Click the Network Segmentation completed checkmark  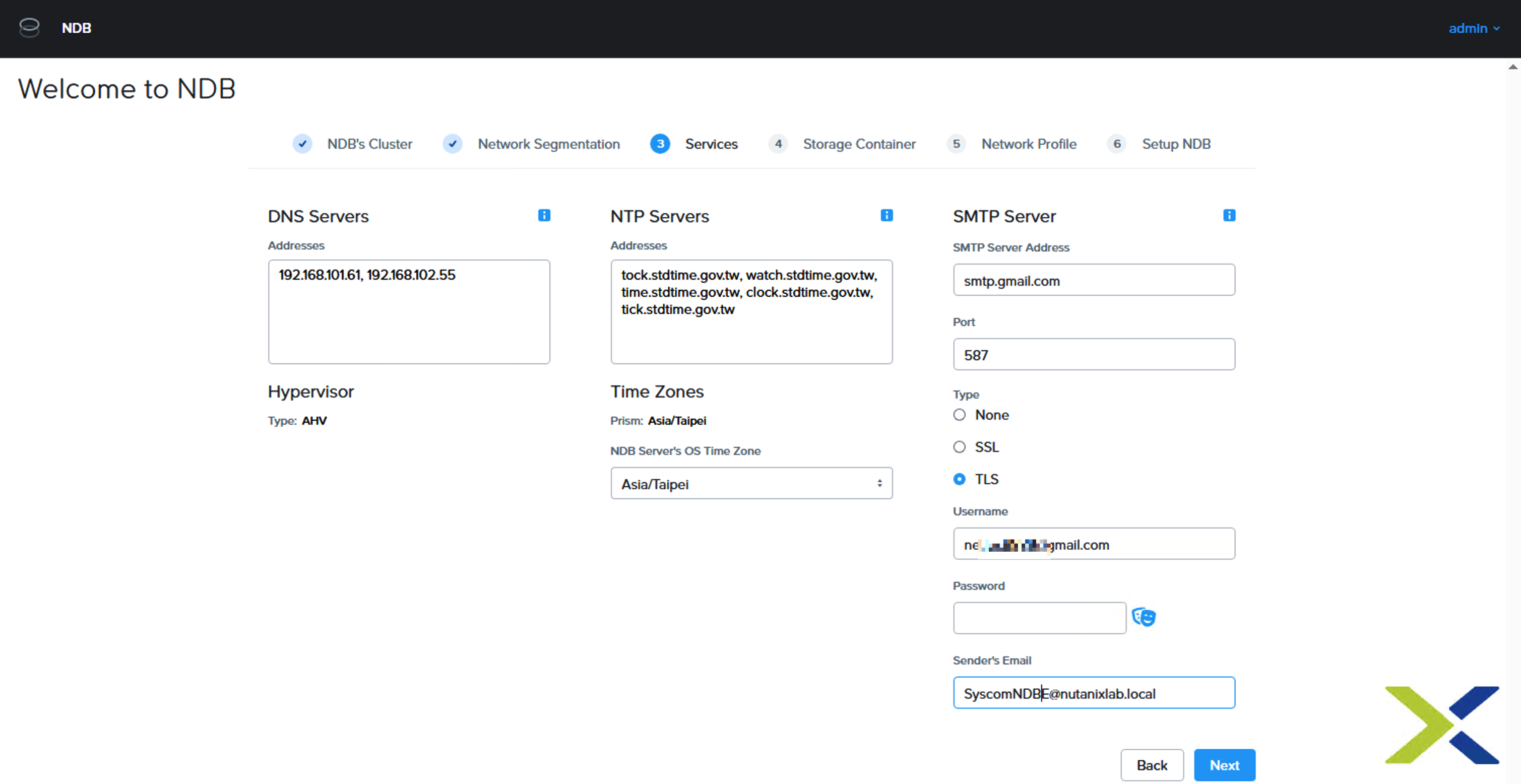pyautogui.click(x=452, y=144)
